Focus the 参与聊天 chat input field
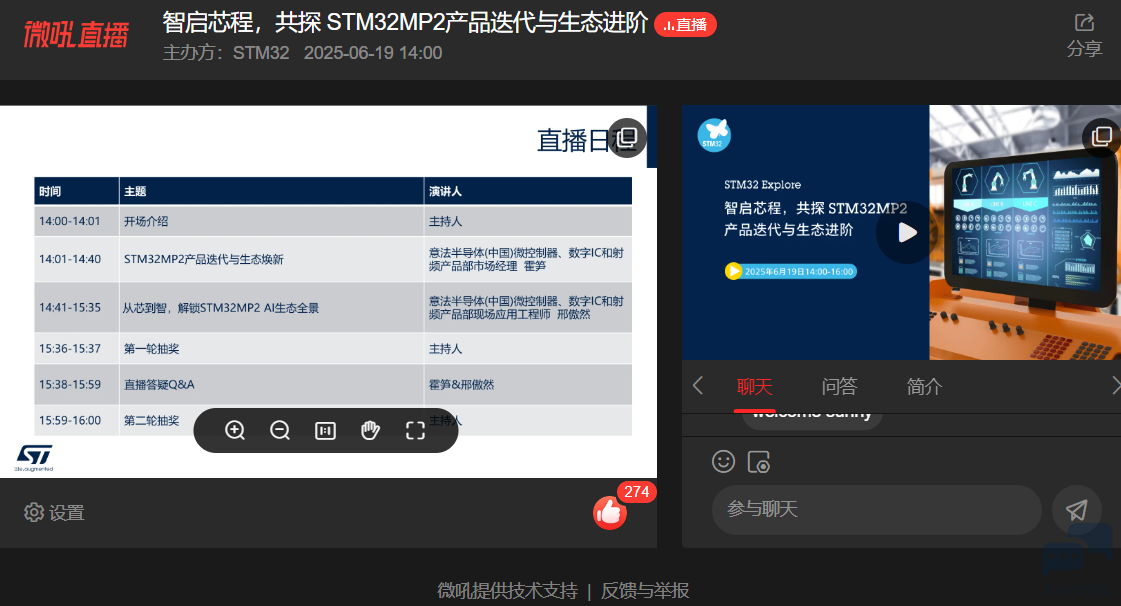The height and width of the screenshot is (606, 1121). [x=876, y=510]
